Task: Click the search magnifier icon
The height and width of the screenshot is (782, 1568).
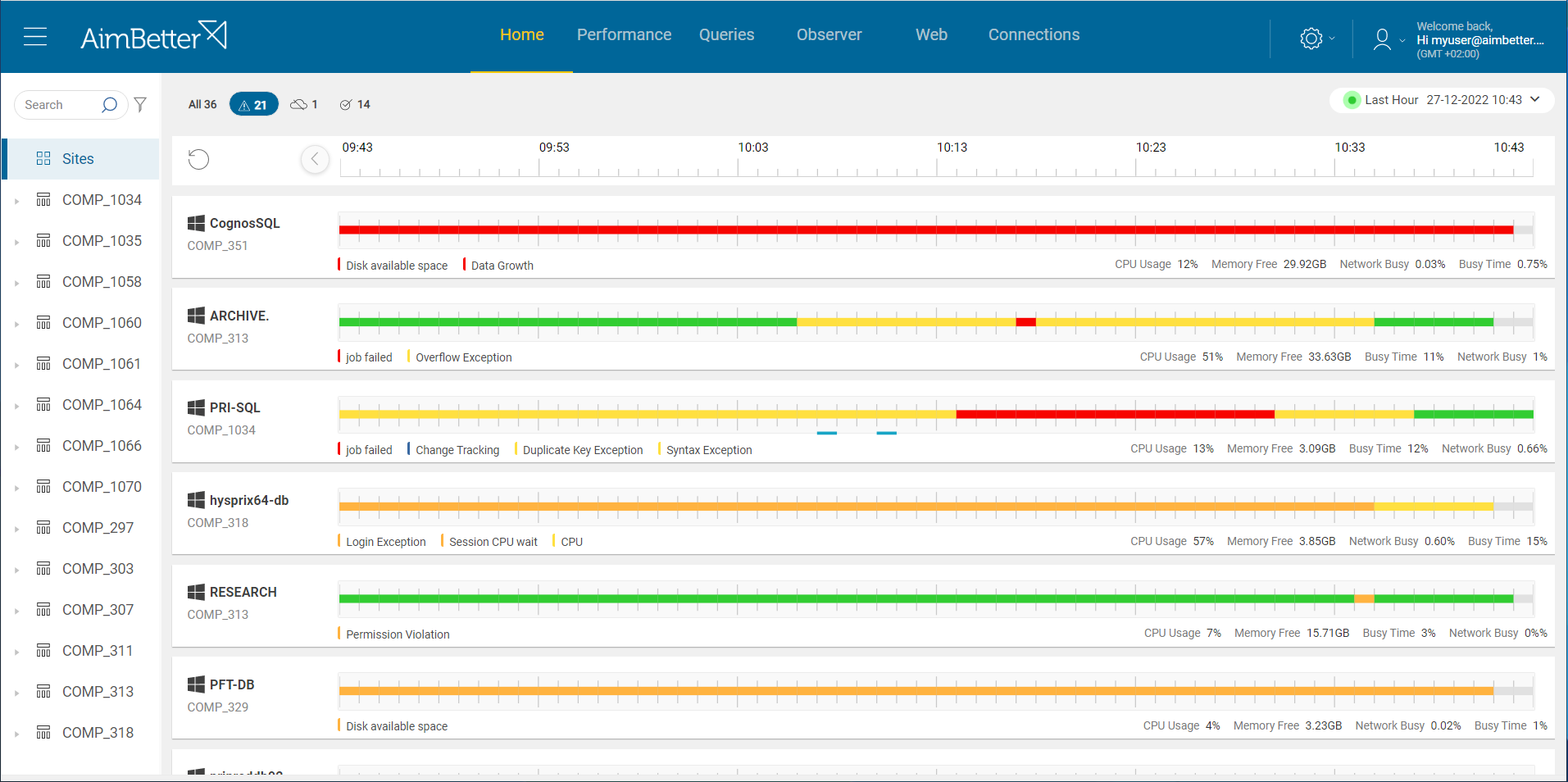Action: (109, 105)
